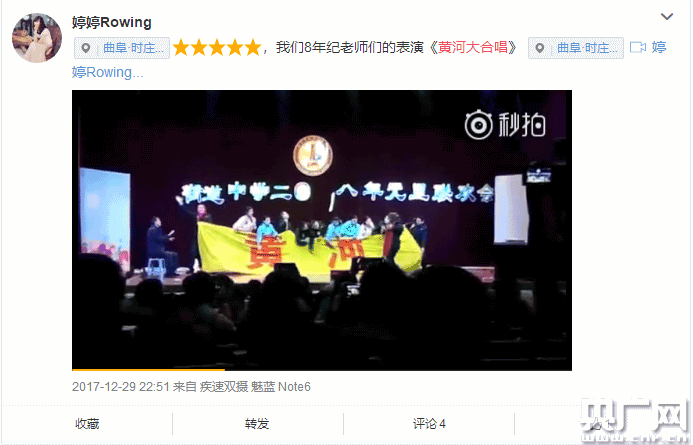
Task: Click the fifth yellow rating star
Action: [253, 48]
